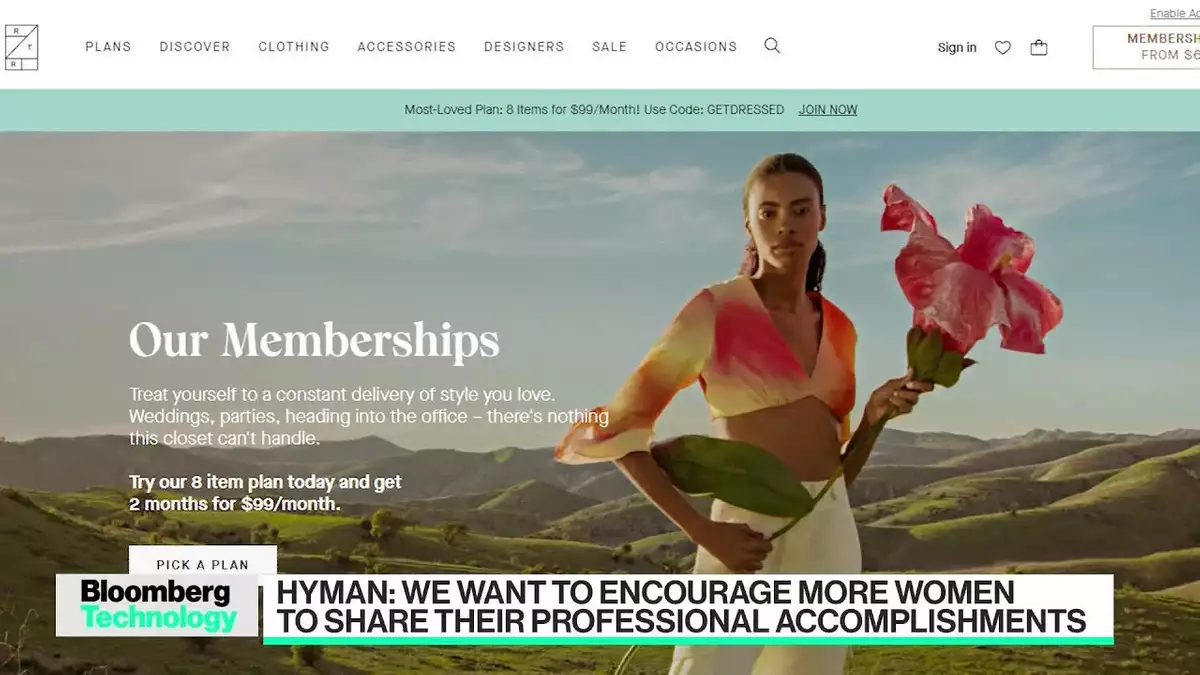
Task: Click the JOIN NOW promo link
Action: 827,110
